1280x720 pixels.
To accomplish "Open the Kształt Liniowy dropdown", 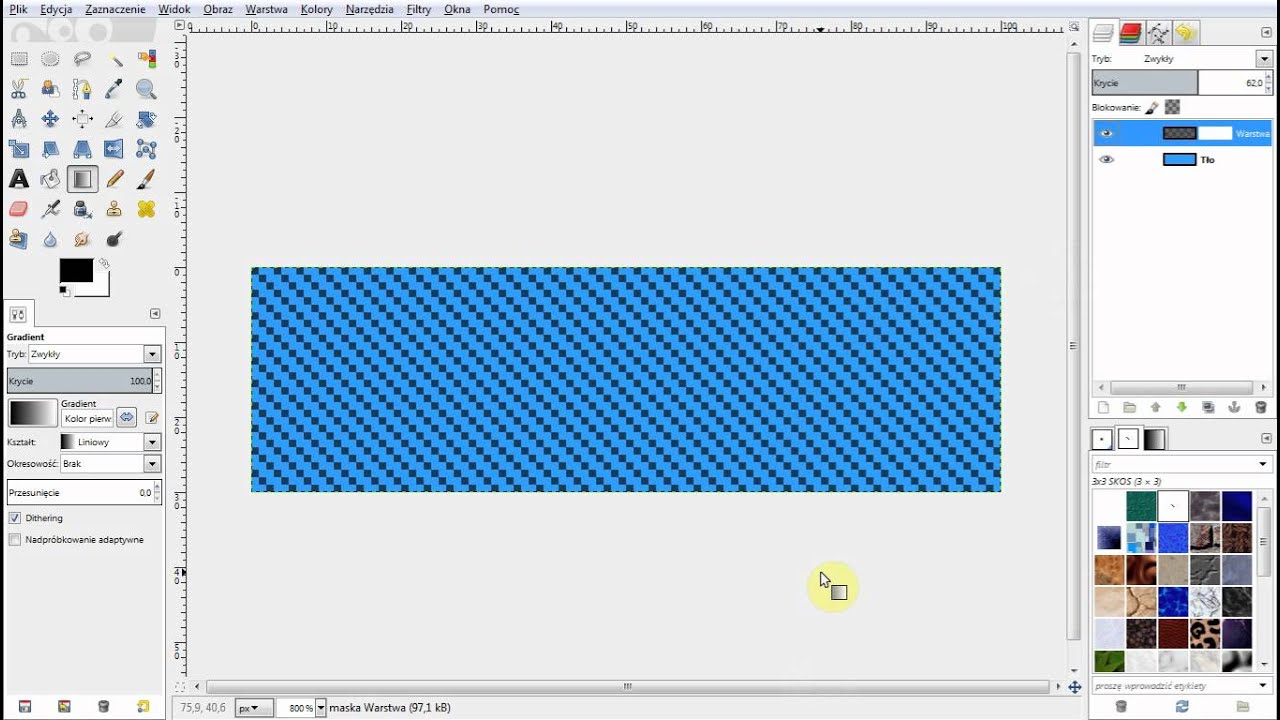I will tap(152, 442).
